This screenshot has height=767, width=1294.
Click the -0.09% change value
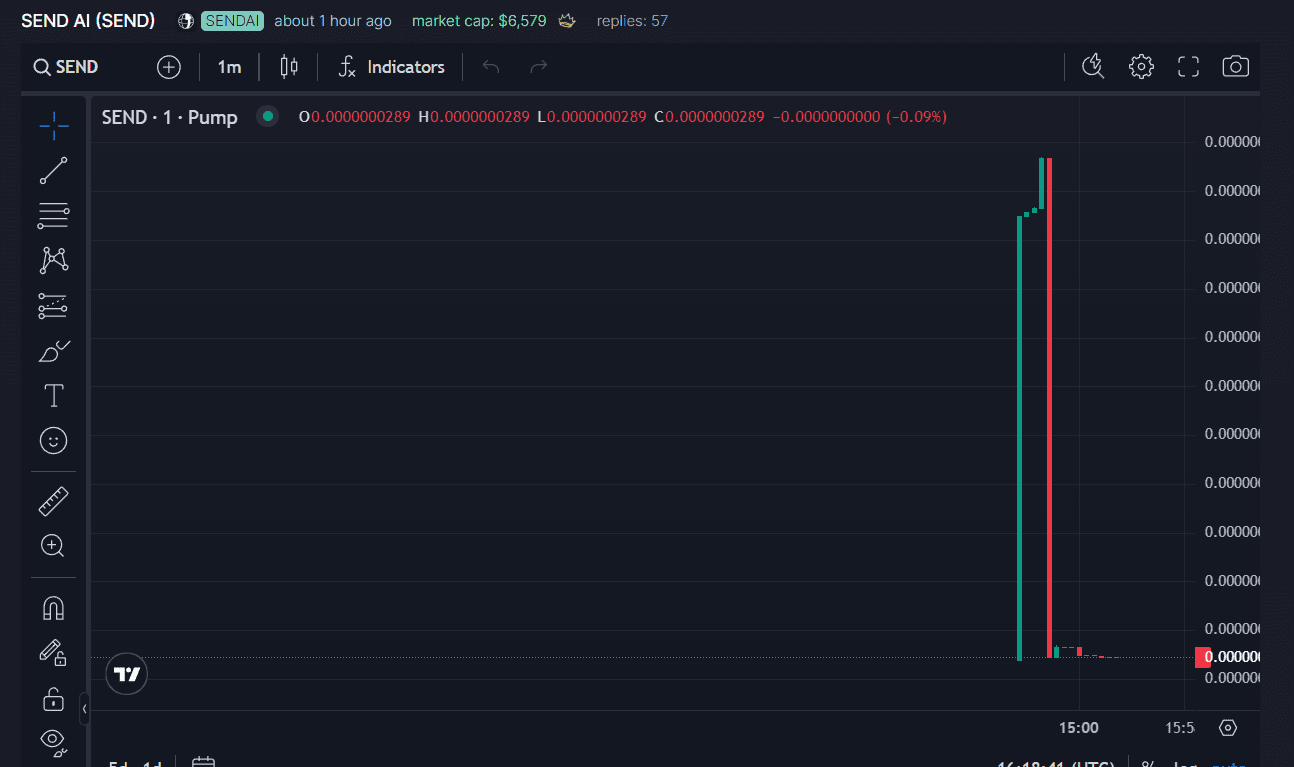pos(916,117)
